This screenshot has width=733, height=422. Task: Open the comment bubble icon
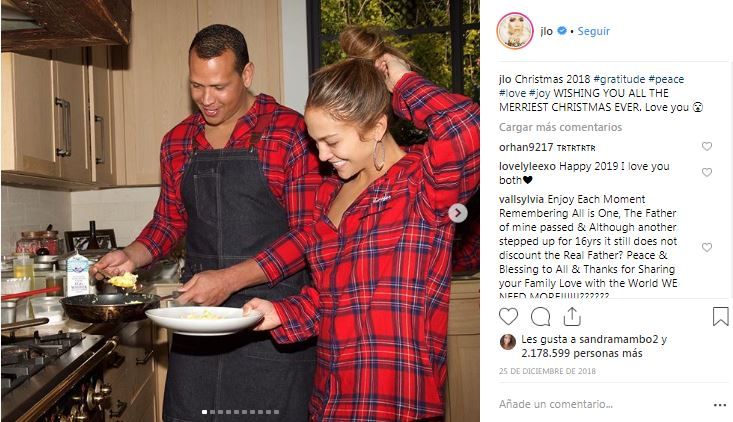(540, 316)
